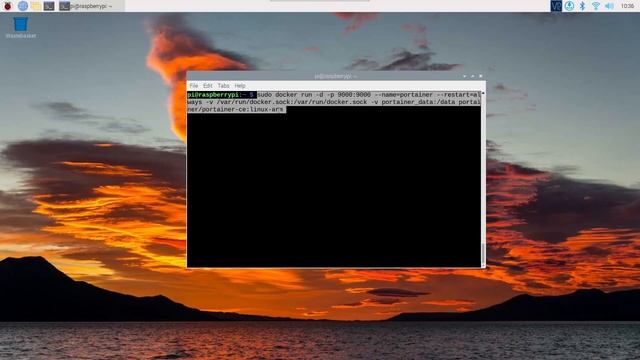Viewport: 640px width, 360px height.
Task: Open the Help menu in terminal
Action: (x=240, y=86)
